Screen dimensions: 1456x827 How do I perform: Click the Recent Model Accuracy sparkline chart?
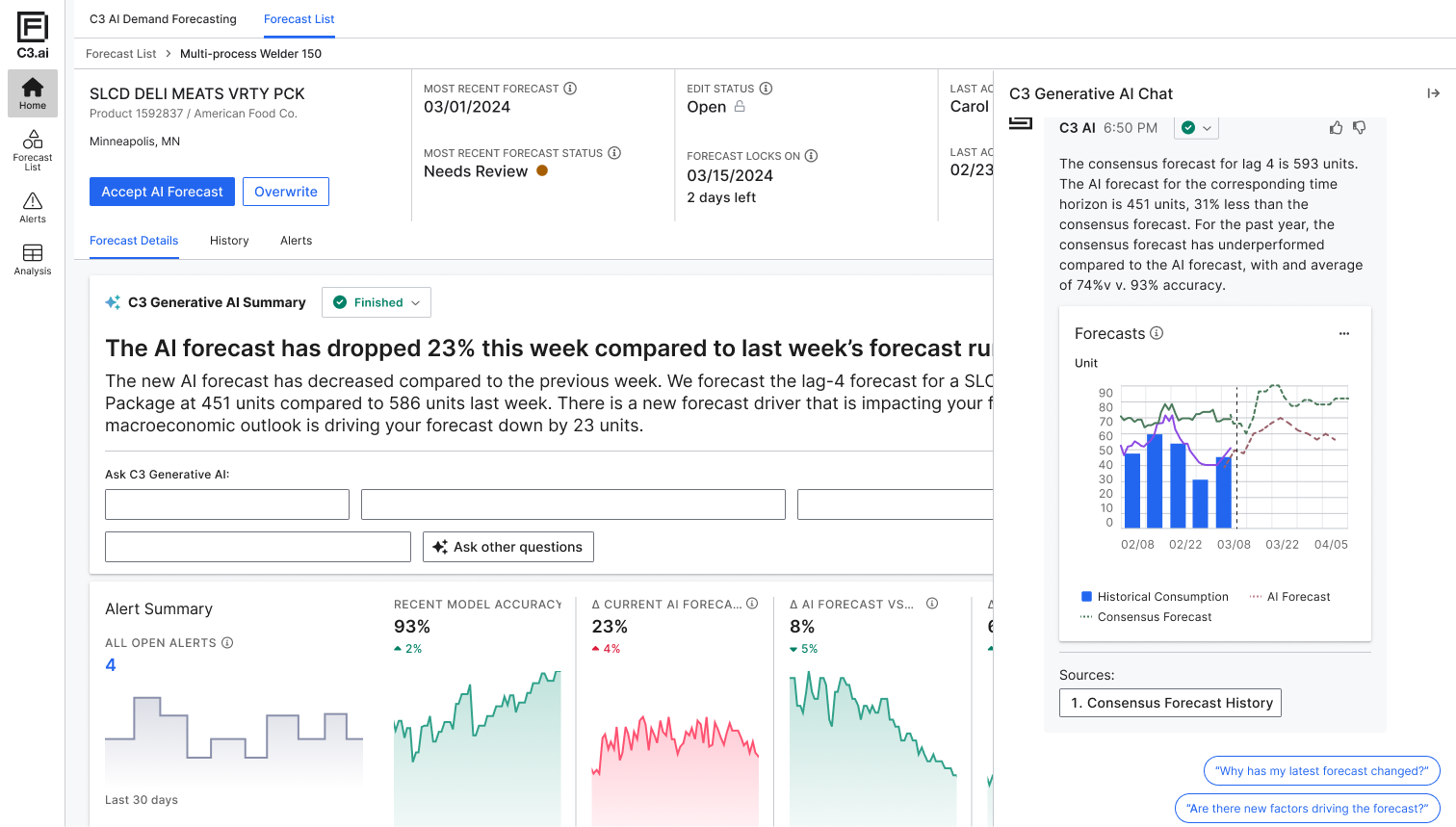(x=478, y=748)
